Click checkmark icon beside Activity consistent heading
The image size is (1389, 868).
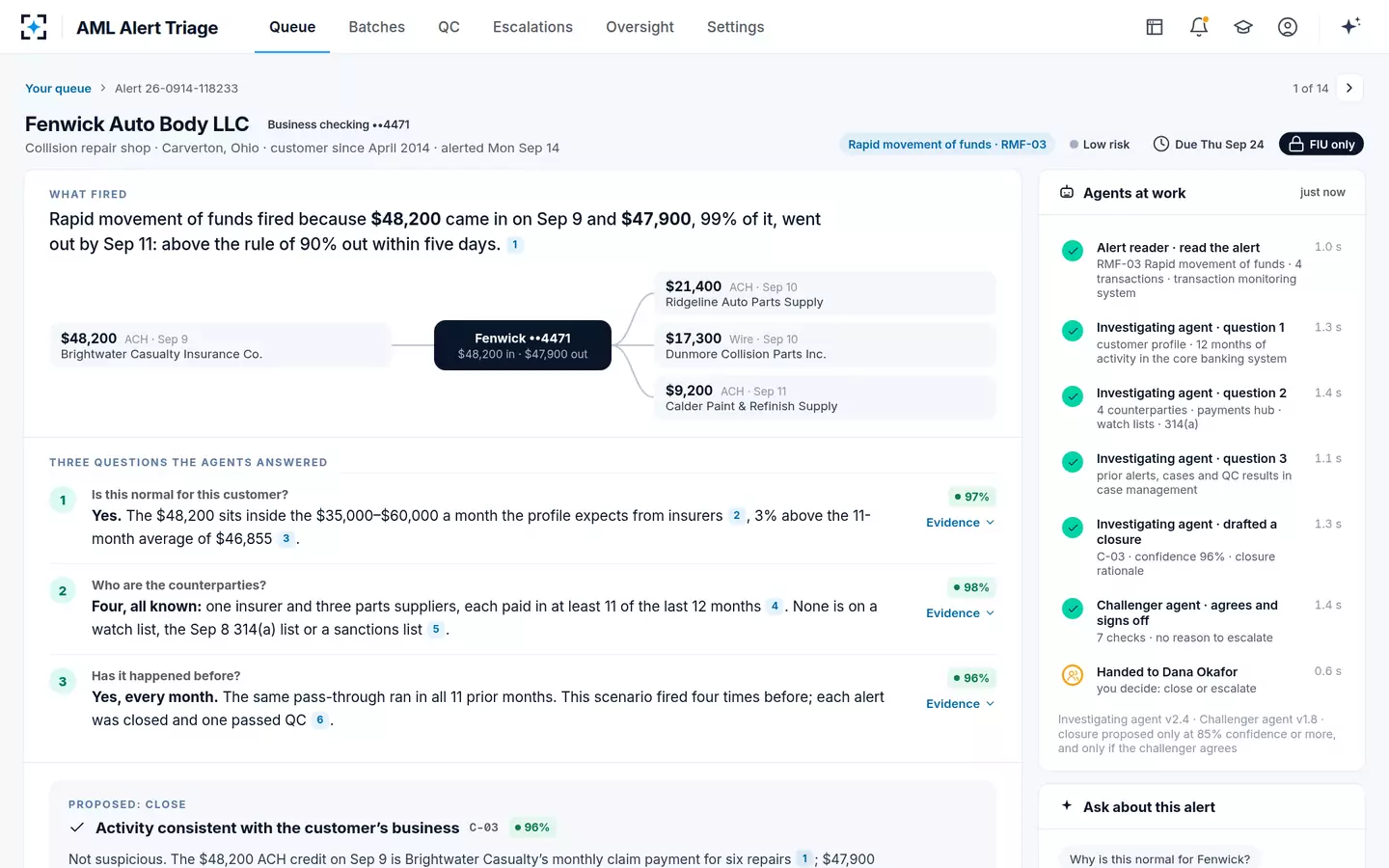pyautogui.click(x=77, y=827)
